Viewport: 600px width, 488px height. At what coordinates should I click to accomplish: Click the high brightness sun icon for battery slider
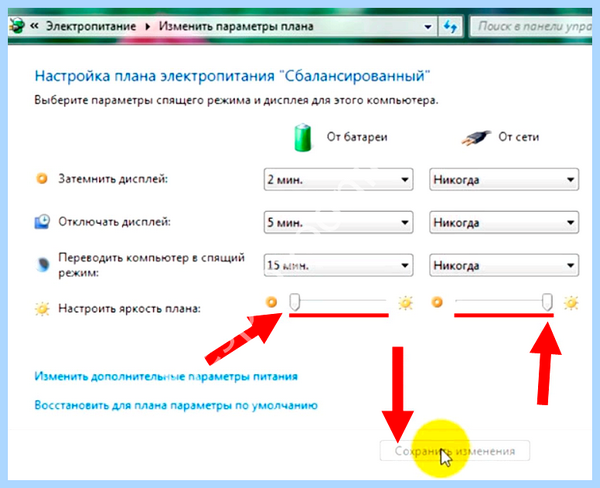pos(406,303)
